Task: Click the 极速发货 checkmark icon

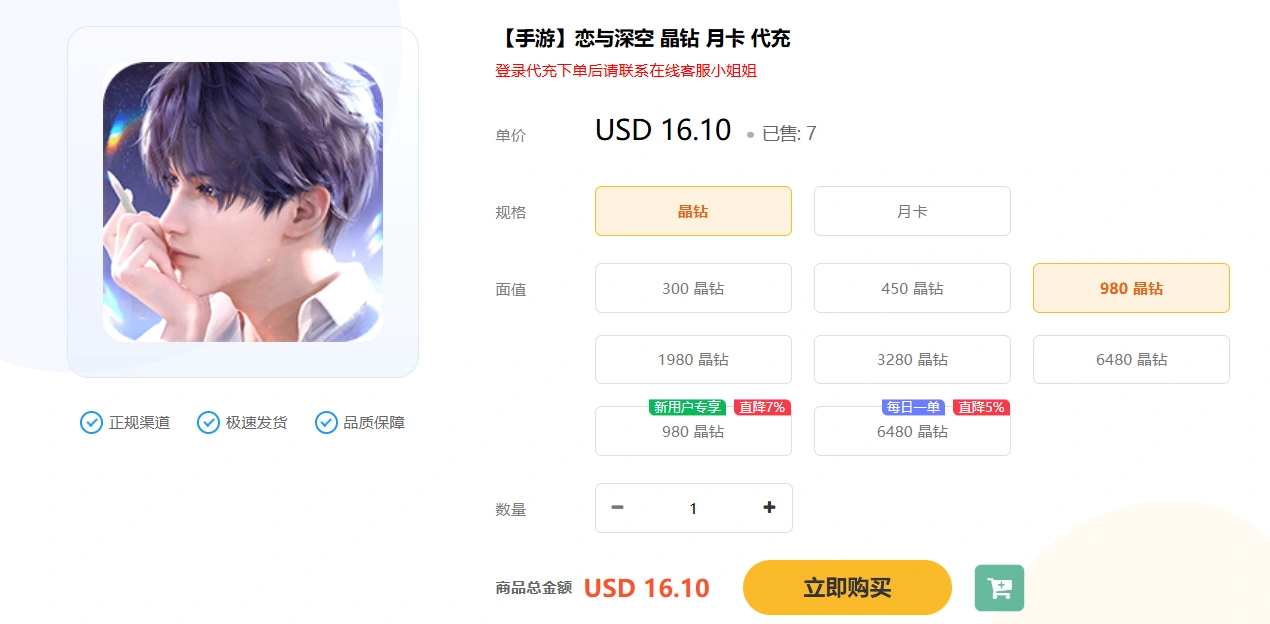Action: (208, 422)
